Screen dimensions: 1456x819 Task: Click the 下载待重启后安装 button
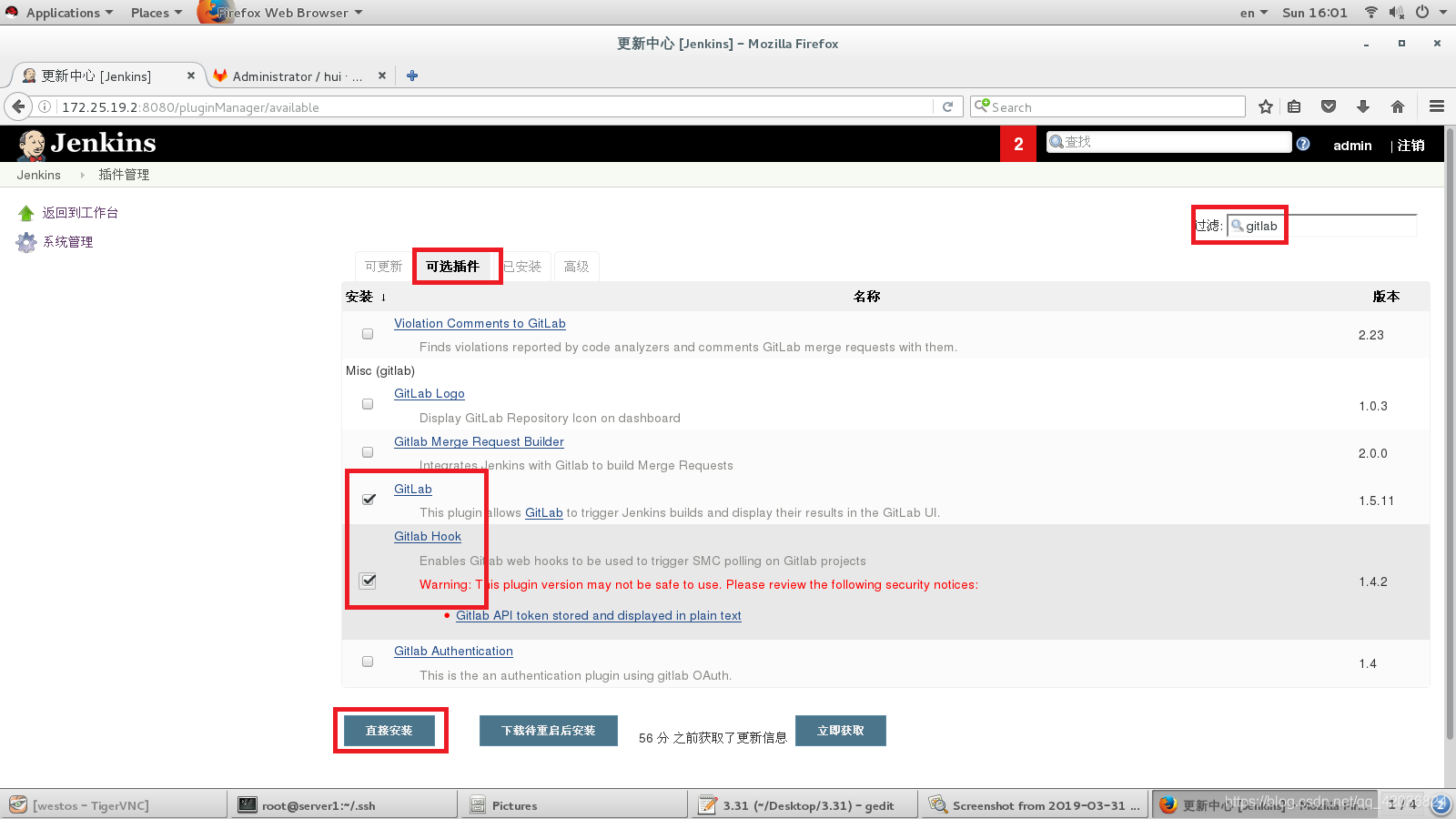pos(549,731)
